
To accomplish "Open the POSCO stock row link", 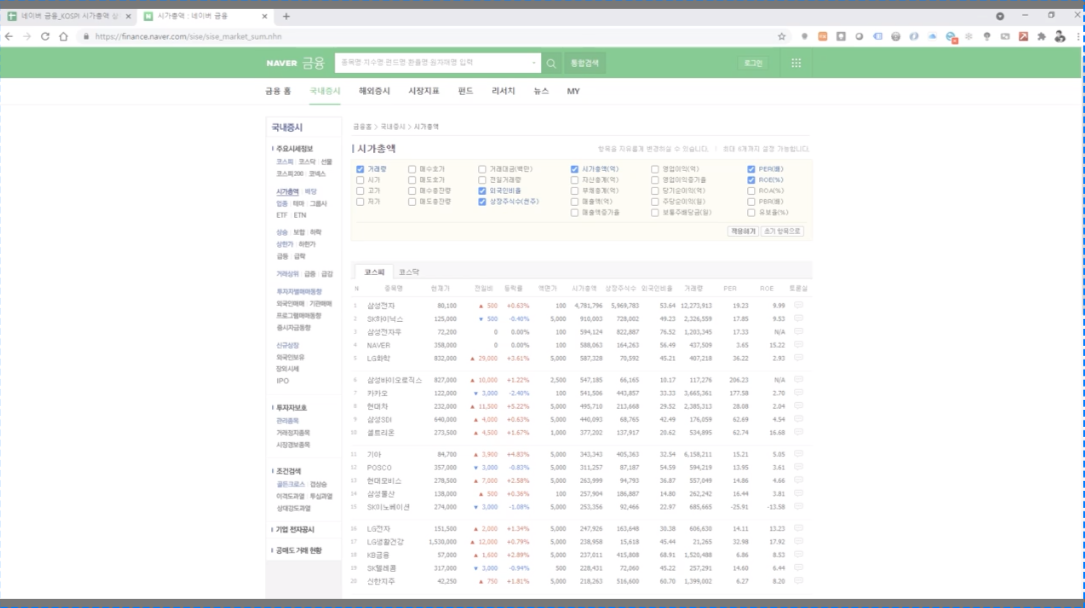I will pos(379,468).
